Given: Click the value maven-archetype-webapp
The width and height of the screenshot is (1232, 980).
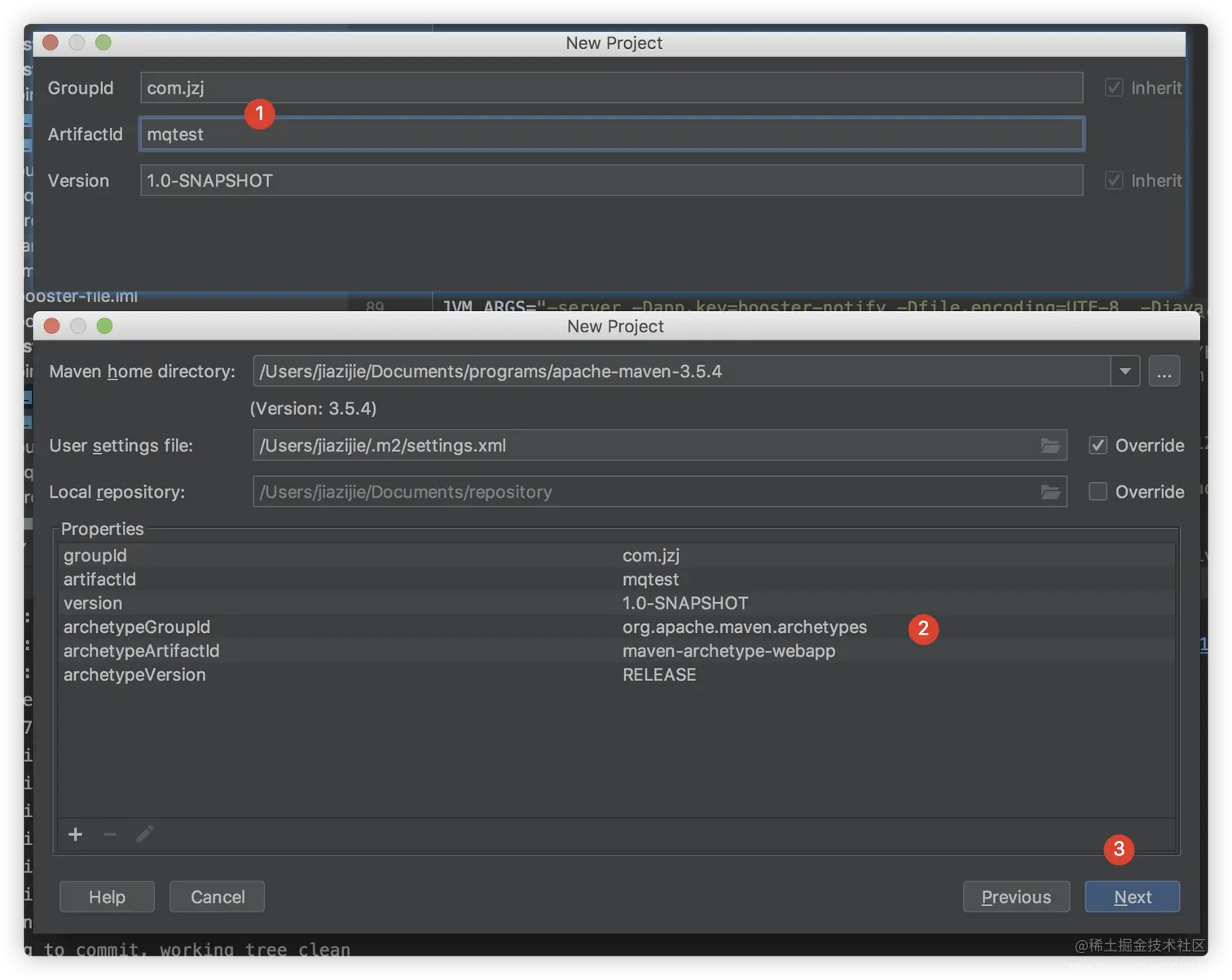Looking at the screenshot, I should tap(728, 651).
